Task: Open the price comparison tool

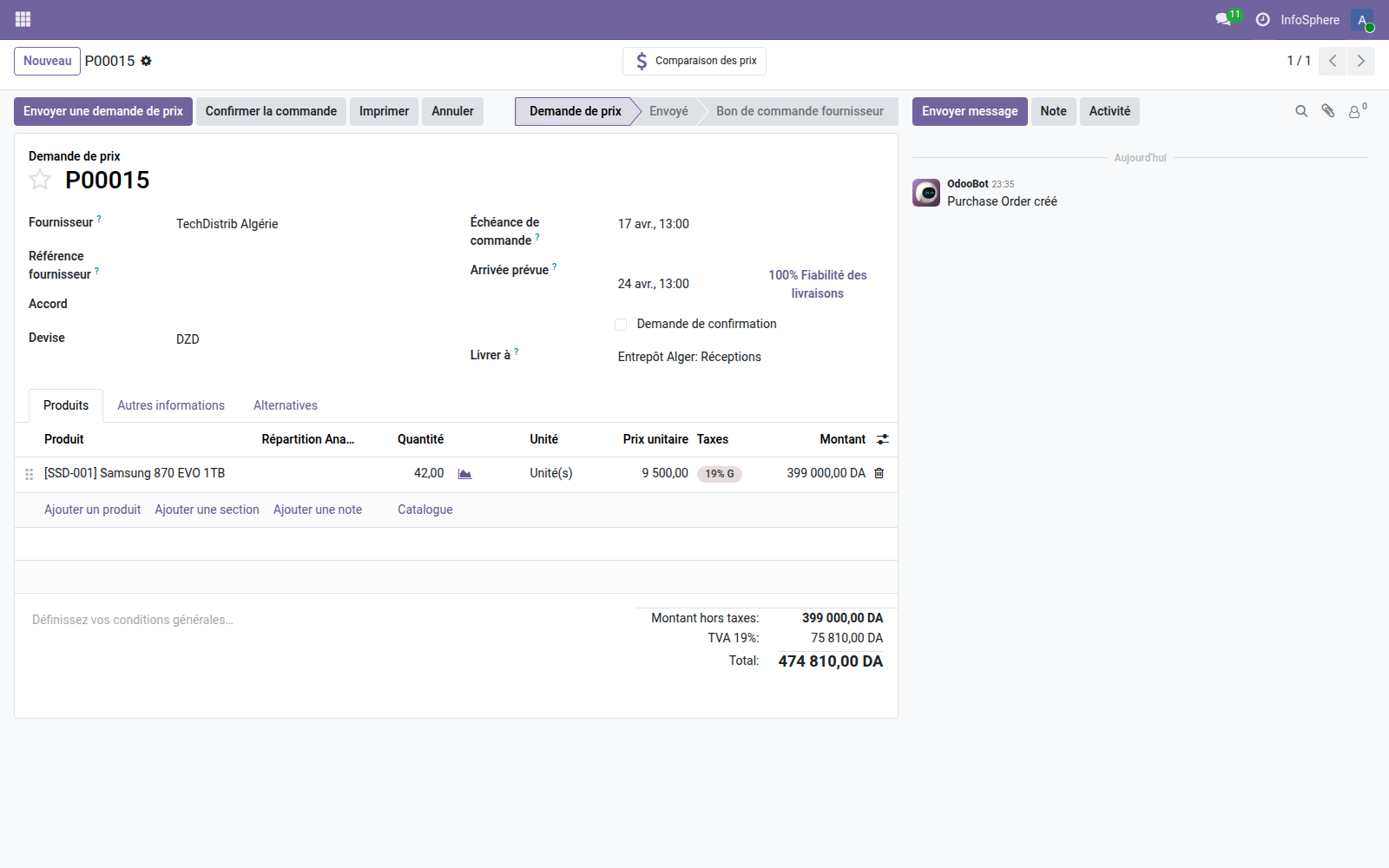Action: tap(694, 61)
